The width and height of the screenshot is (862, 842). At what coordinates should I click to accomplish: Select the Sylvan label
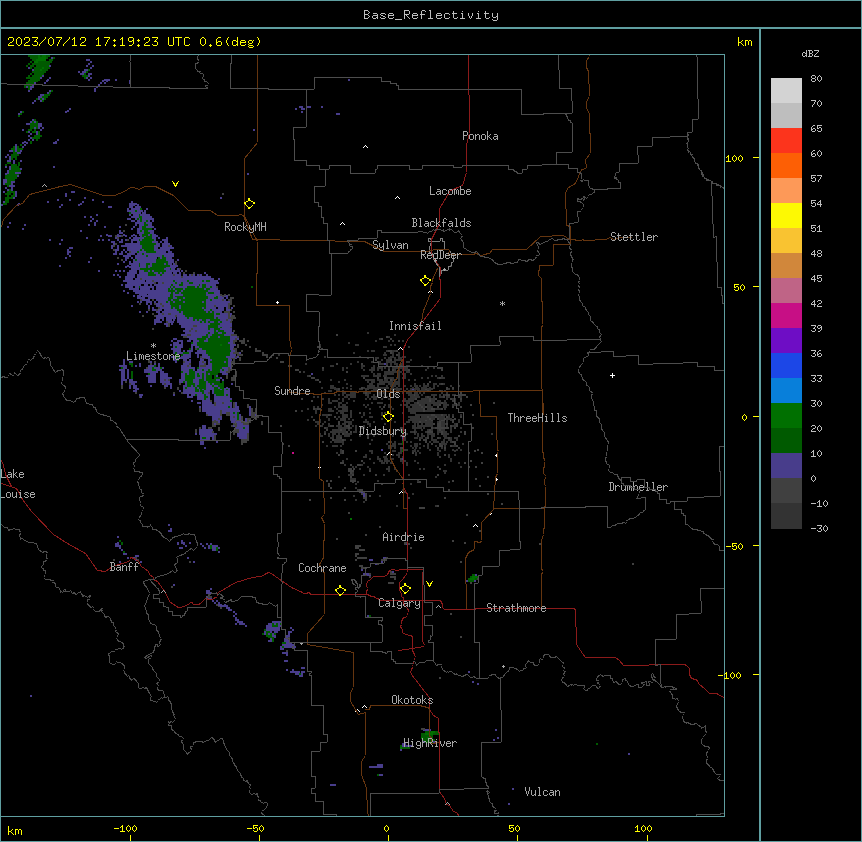(x=390, y=245)
